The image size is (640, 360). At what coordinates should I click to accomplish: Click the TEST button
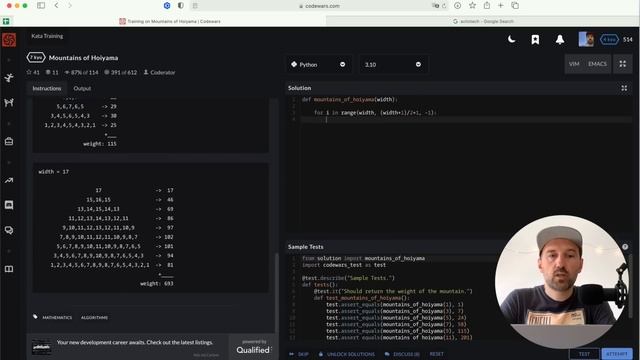[x=584, y=354]
